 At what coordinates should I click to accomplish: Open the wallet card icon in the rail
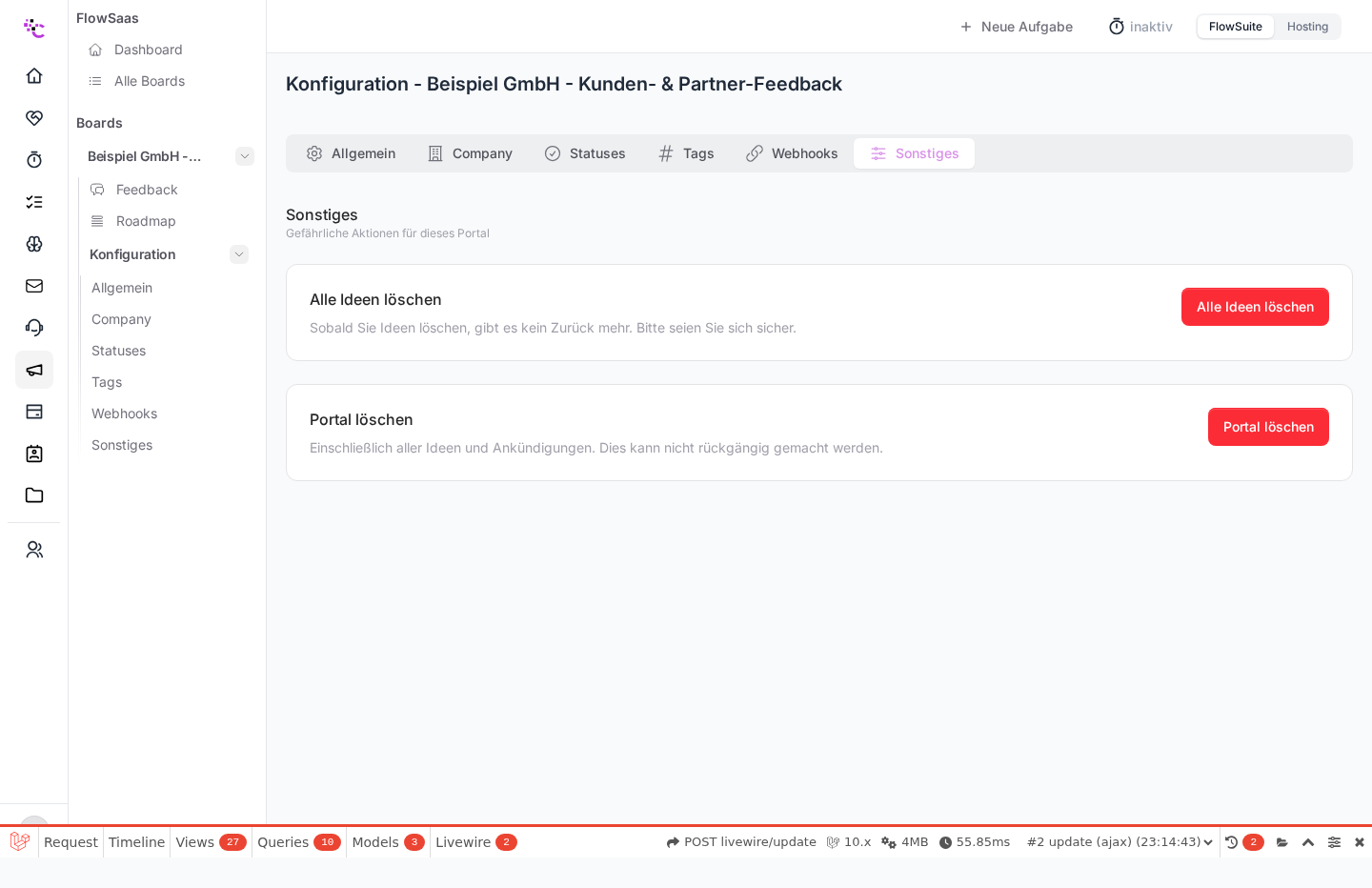pyautogui.click(x=34, y=412)
